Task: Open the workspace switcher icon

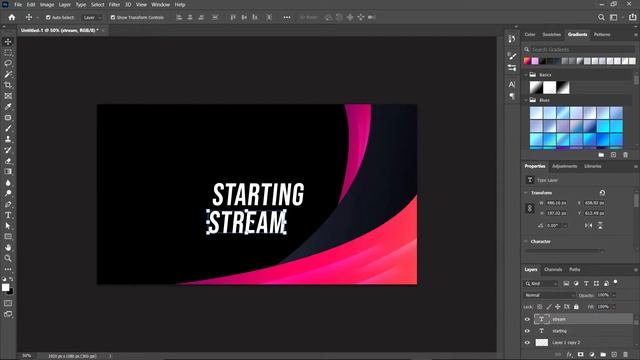Action: coord(613,17)
